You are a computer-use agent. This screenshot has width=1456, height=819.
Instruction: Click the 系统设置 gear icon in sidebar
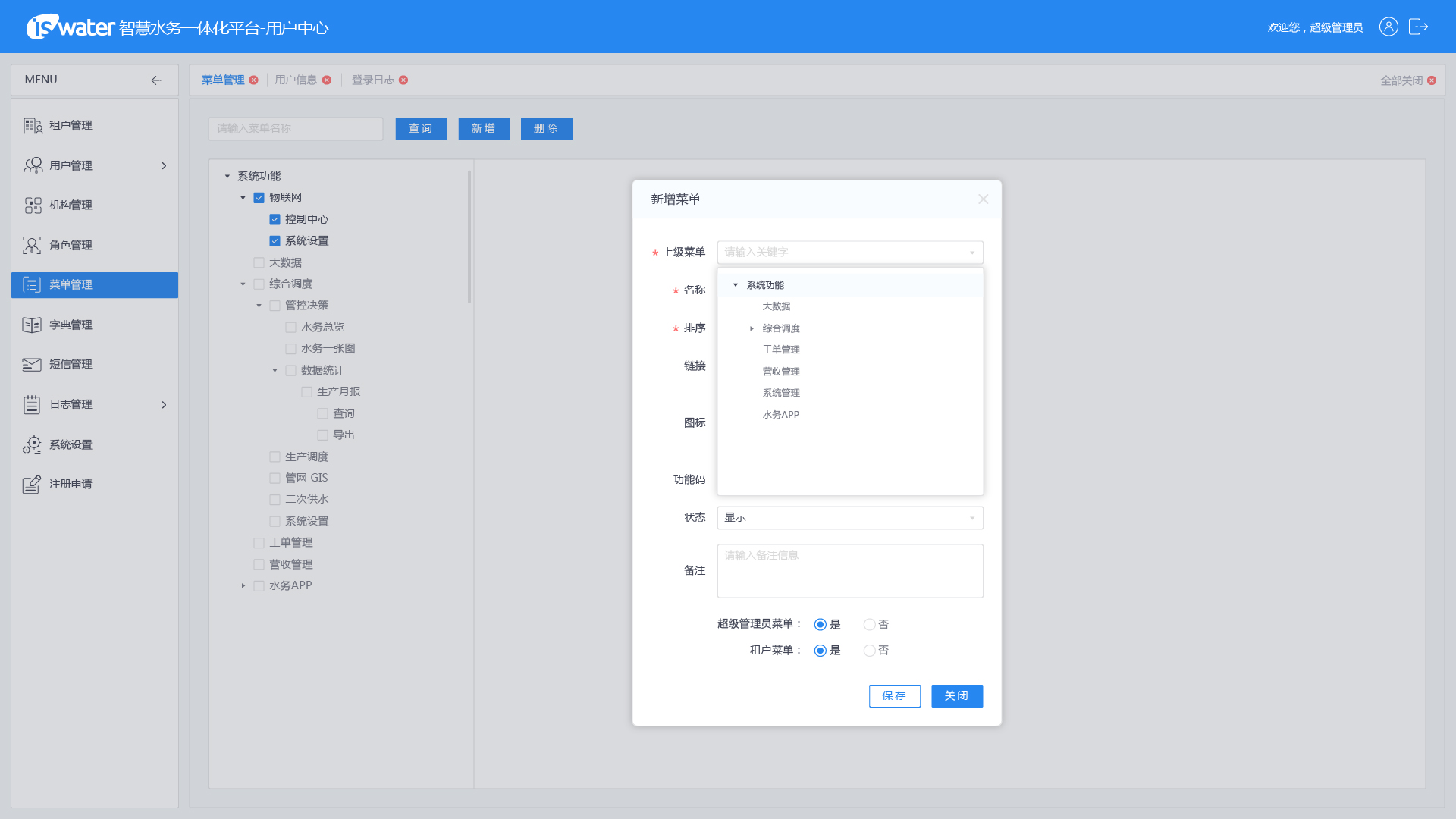coord(32,444)
